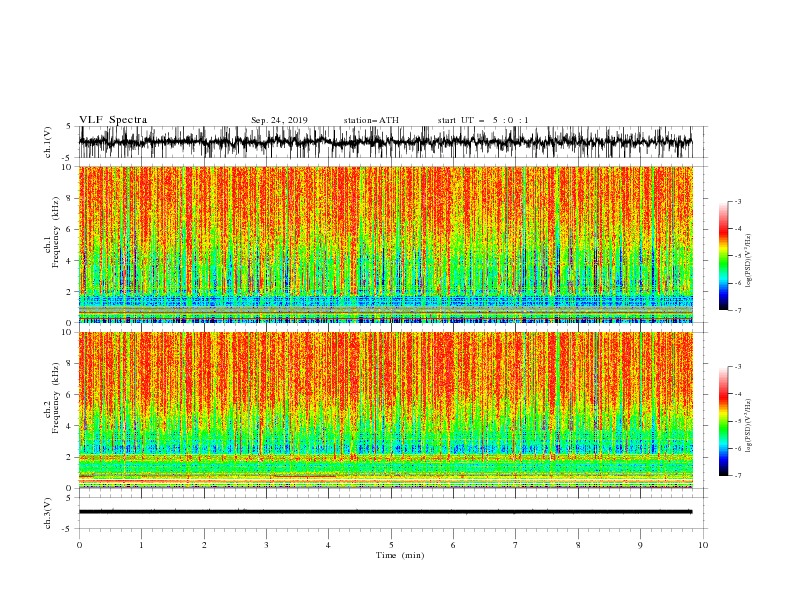The image size is (792, 612).
Task: Click the ch.2 spectrogram color bar
Action: 723,421
